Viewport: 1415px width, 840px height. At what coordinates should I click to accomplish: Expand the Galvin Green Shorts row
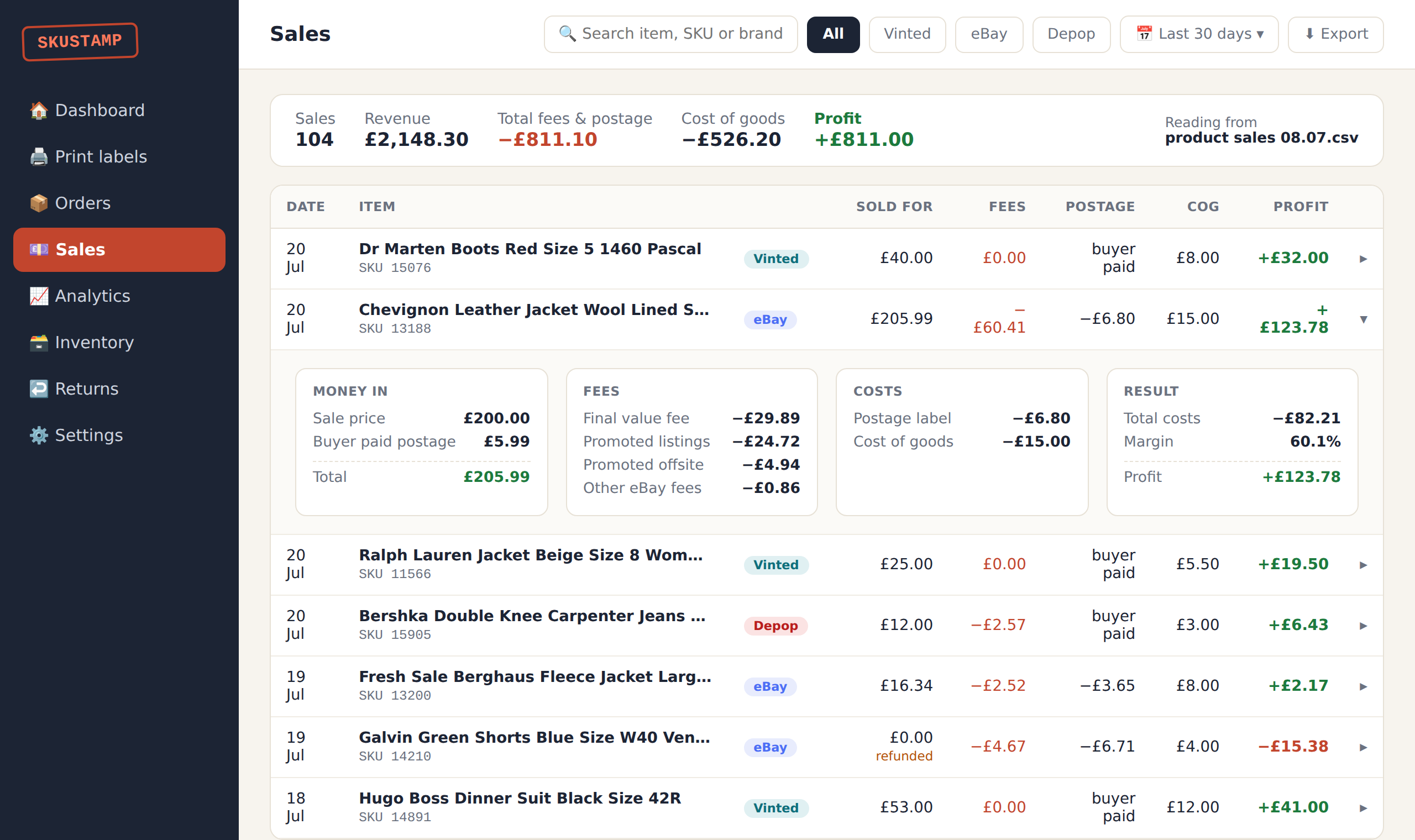coord(1364,747)
